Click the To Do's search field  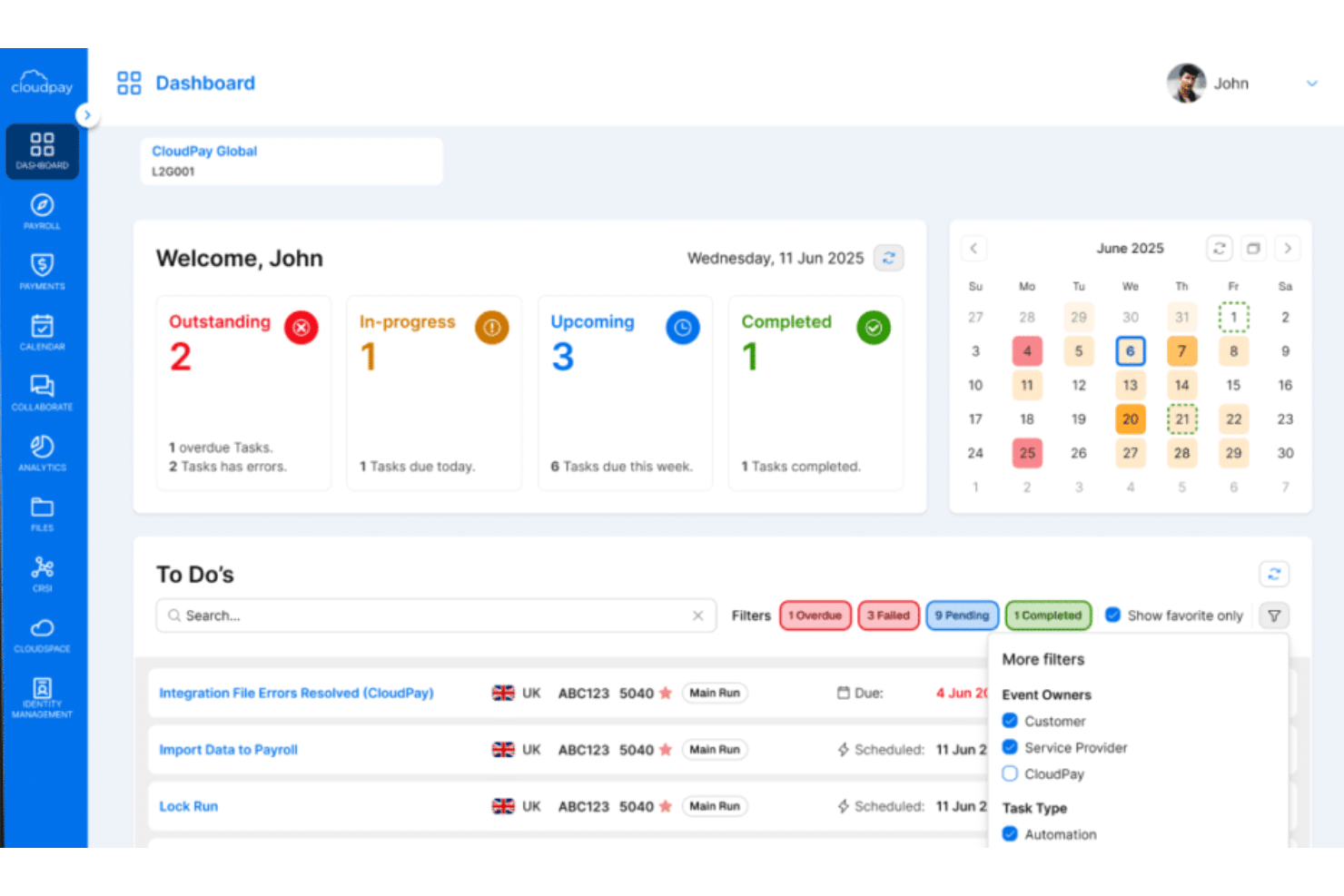(x=436, y=615)
